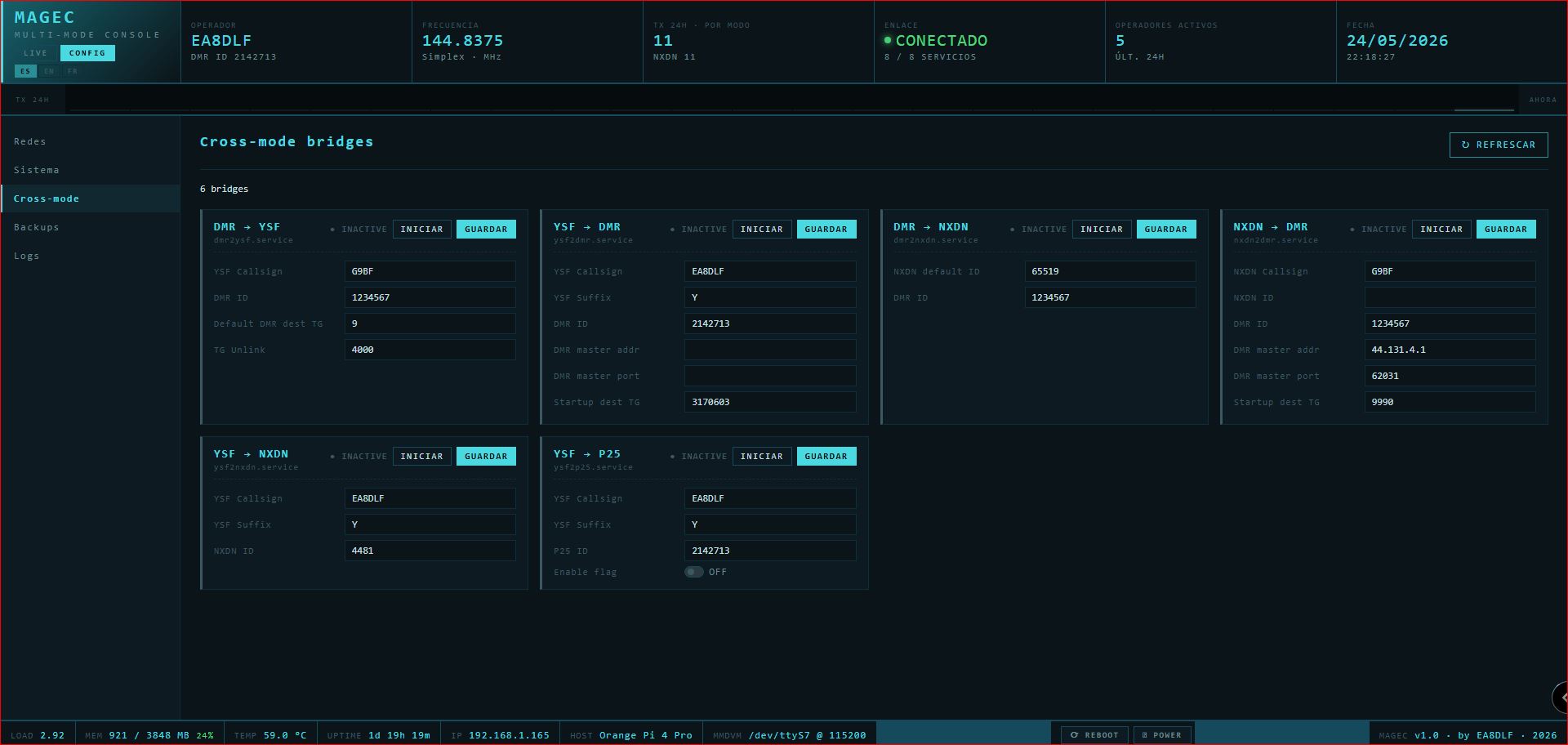Click the operator callsign EA8DLF in header
Screen dimensions: 1568x745
click(x=221, y=41)
